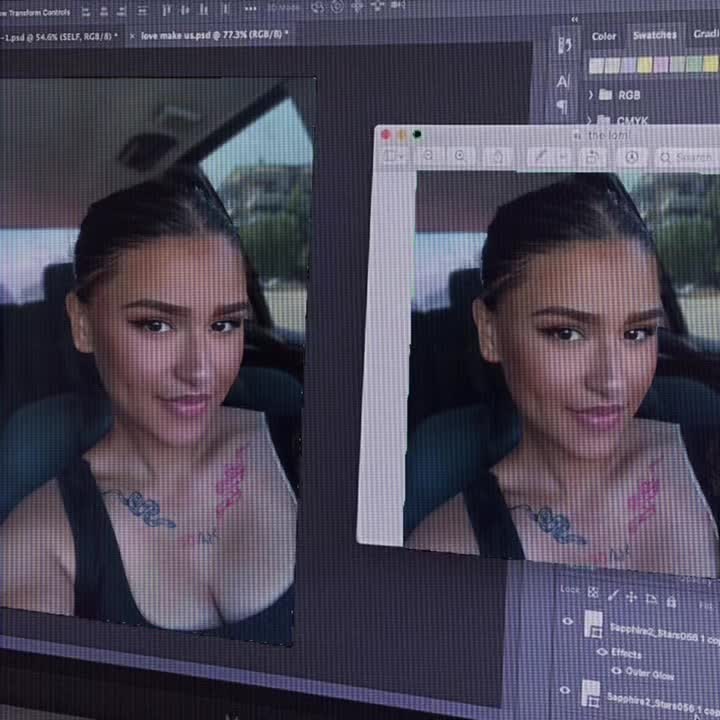Viewport: 720px width, 720px height.
Task: Click Lock transparent pixels icon
Action: pos(593,592)
